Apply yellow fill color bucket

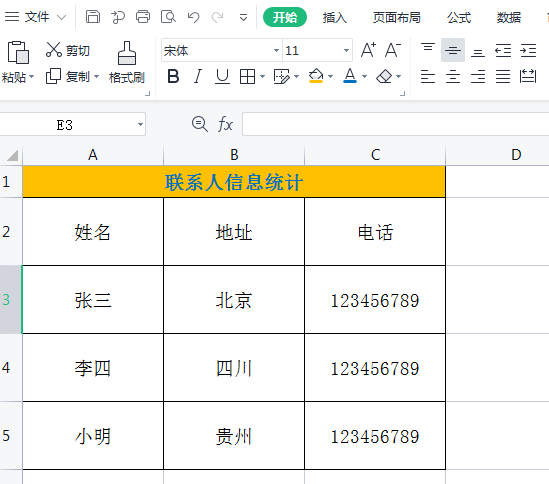coord(316,76)
